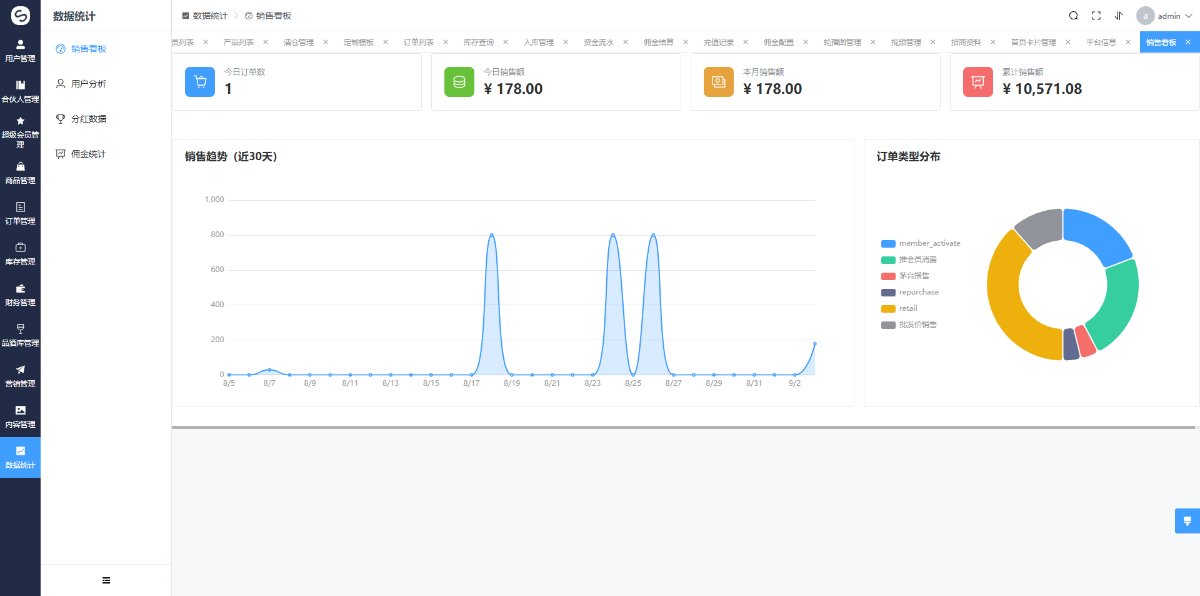
Task: Switch to the 视频管理 tab
Action: pos(906,43)
